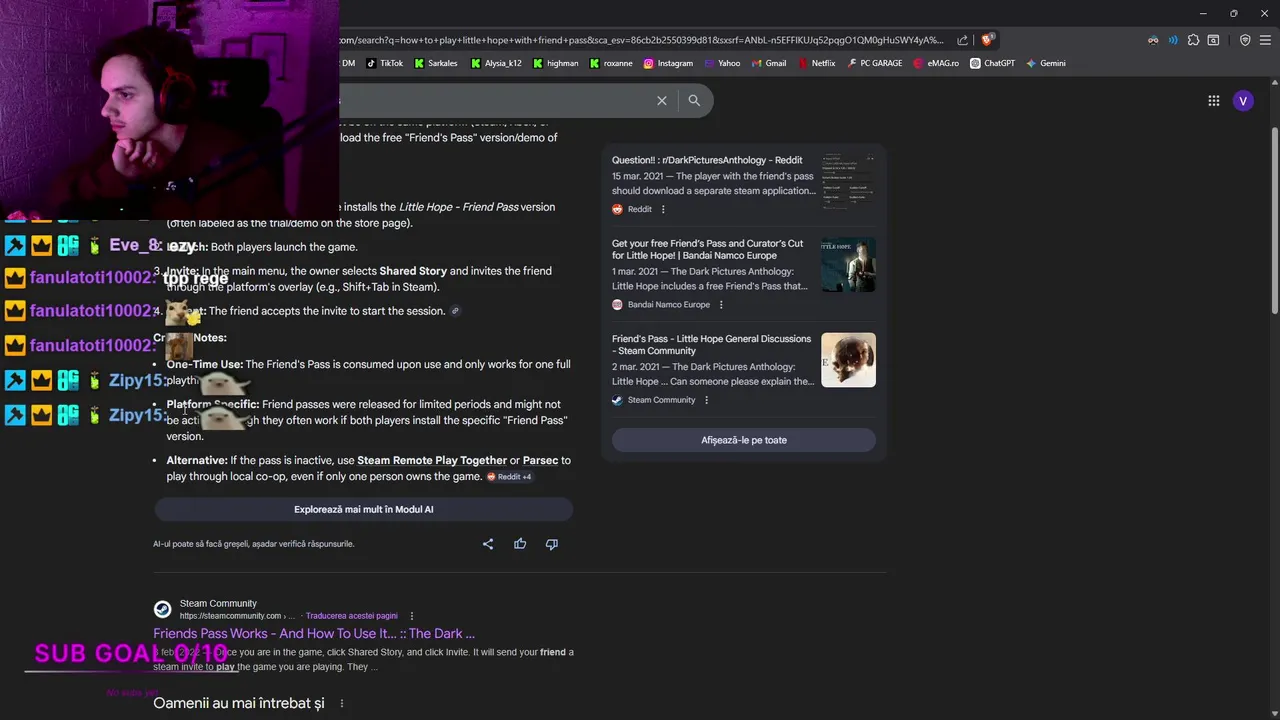Restore down the browser window
This screenshot has height=720, width=1280.
[x=1233, y=13]
